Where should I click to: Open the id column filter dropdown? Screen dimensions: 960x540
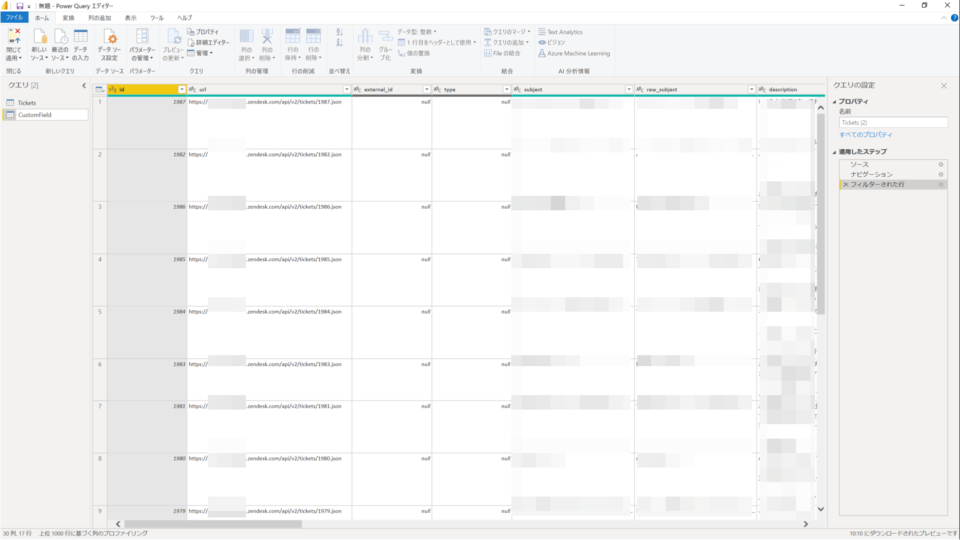click(181, 89)
